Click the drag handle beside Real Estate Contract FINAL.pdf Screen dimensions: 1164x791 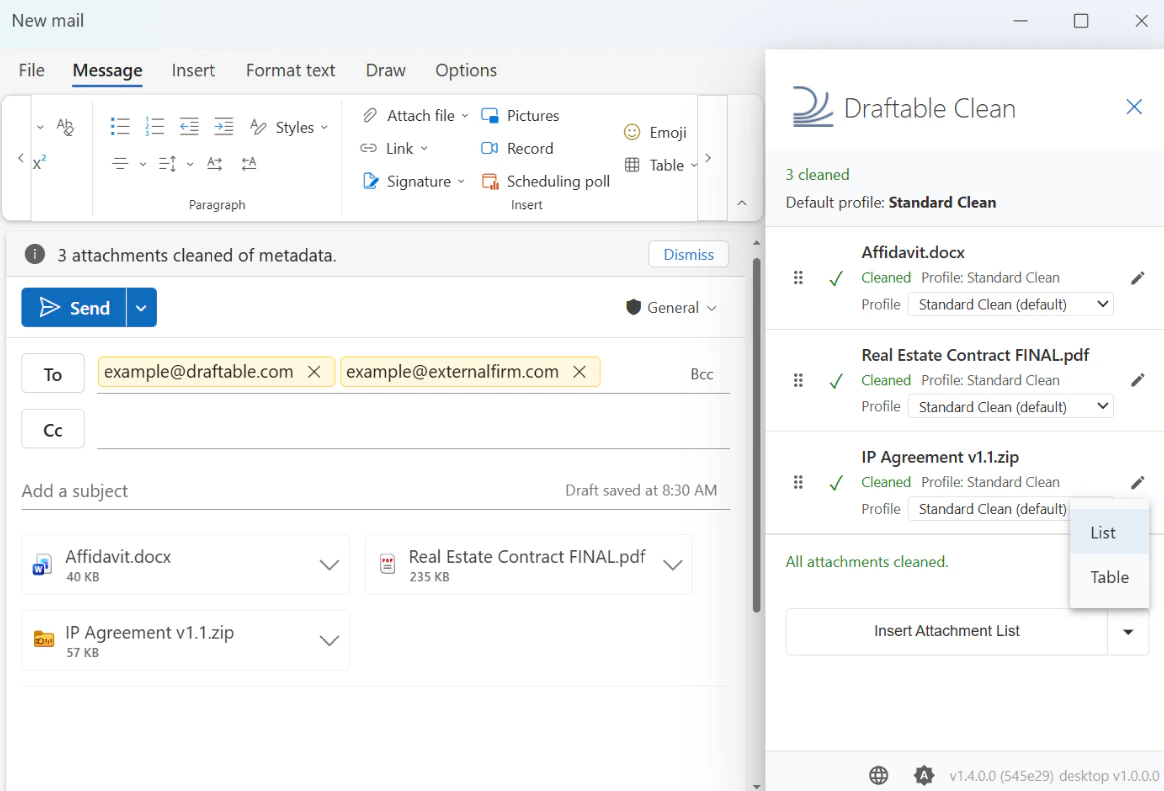pyautogui.click(x=798, y=380)
